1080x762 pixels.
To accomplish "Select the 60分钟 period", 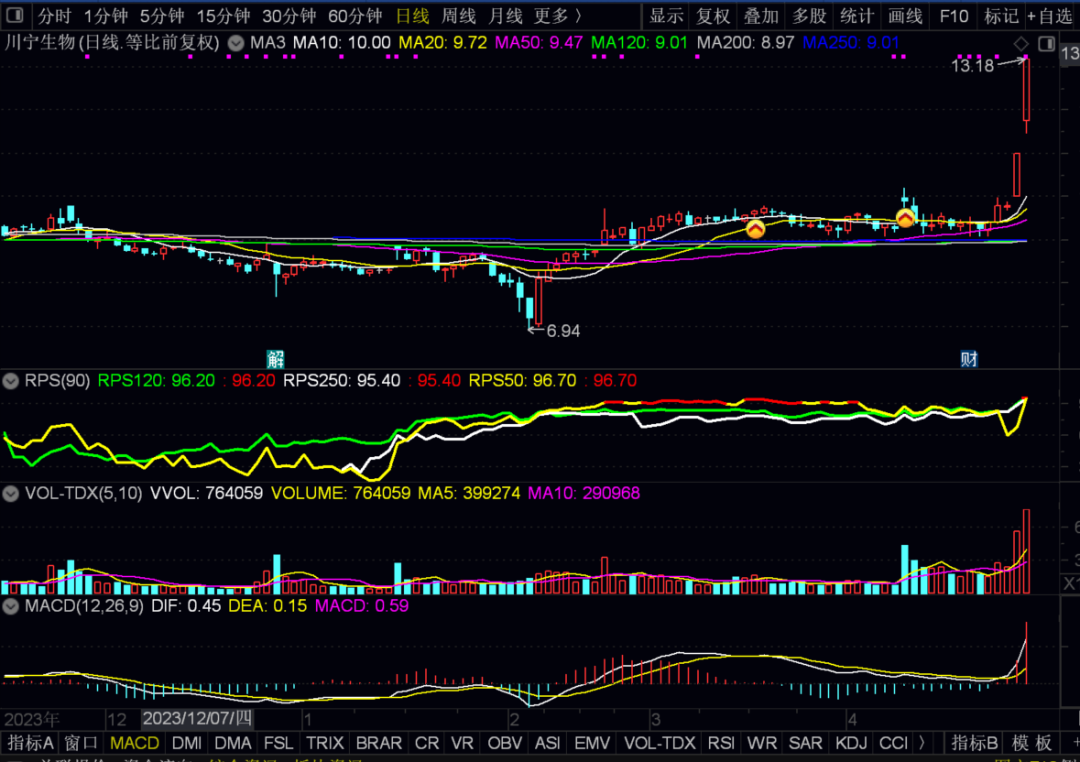I will [x=355, y=16].
